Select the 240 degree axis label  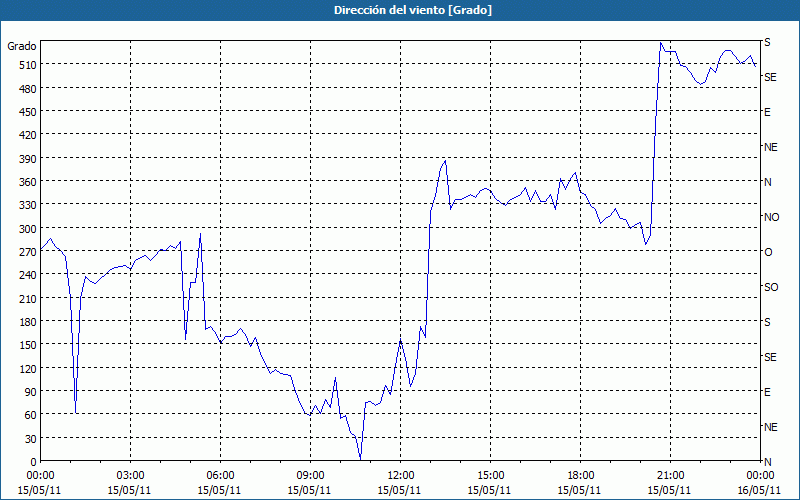tap(29, 275)
